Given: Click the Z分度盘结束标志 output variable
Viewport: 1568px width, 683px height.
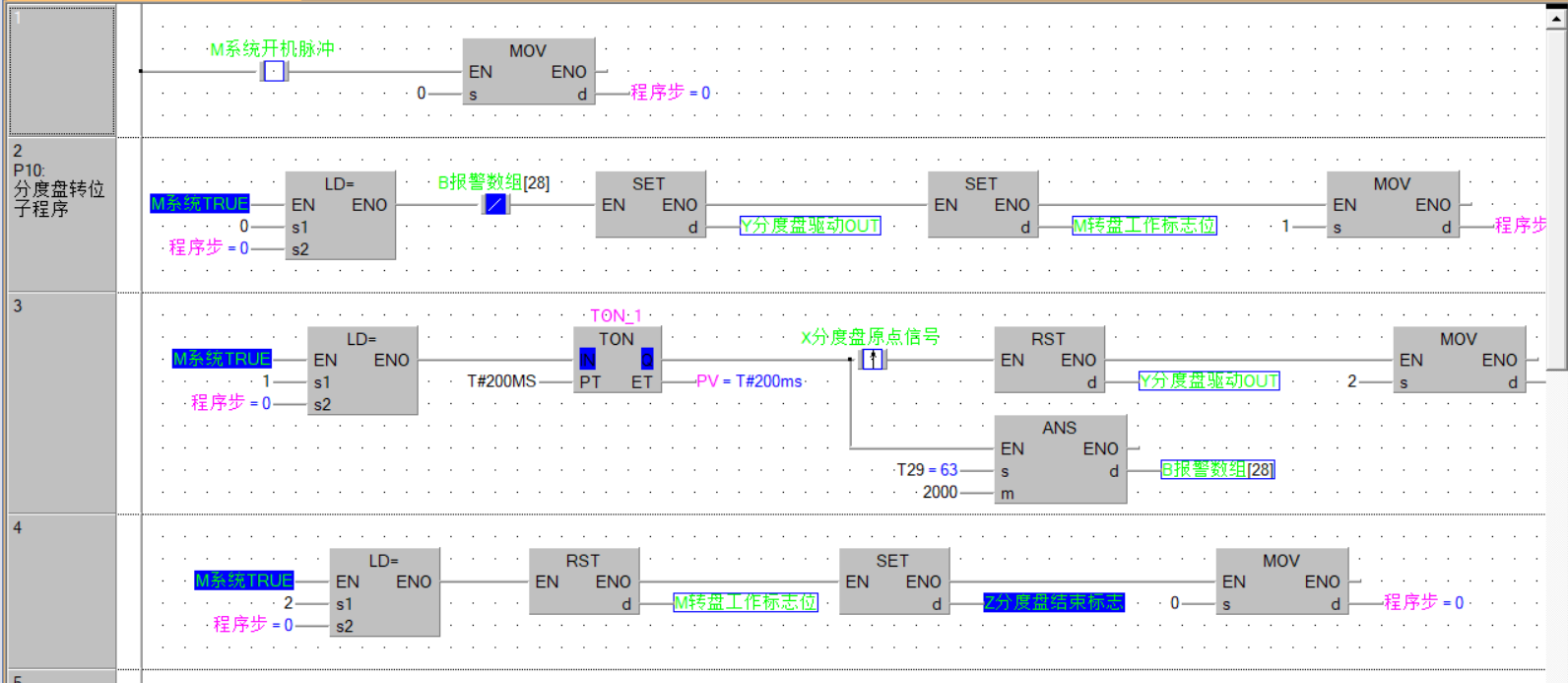Looking at the screenshot, I should tap(1053, 602).
